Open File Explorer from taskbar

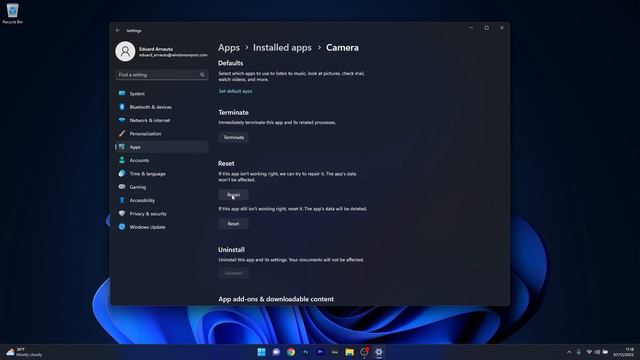(349, 352)
